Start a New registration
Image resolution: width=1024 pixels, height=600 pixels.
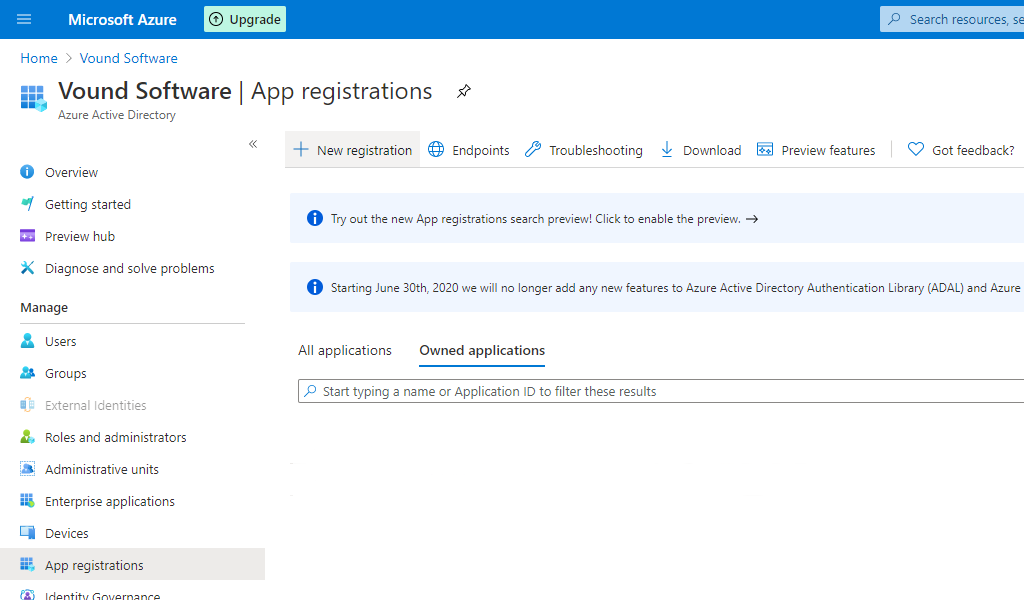point(352,149)
